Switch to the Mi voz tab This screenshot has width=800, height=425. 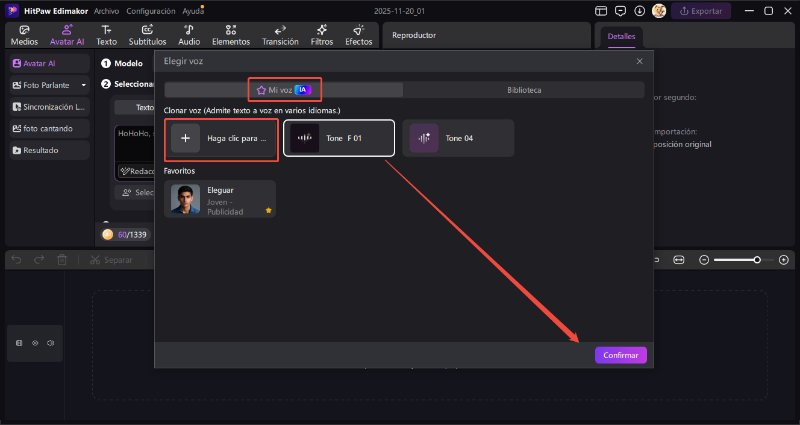click(284, 90)
